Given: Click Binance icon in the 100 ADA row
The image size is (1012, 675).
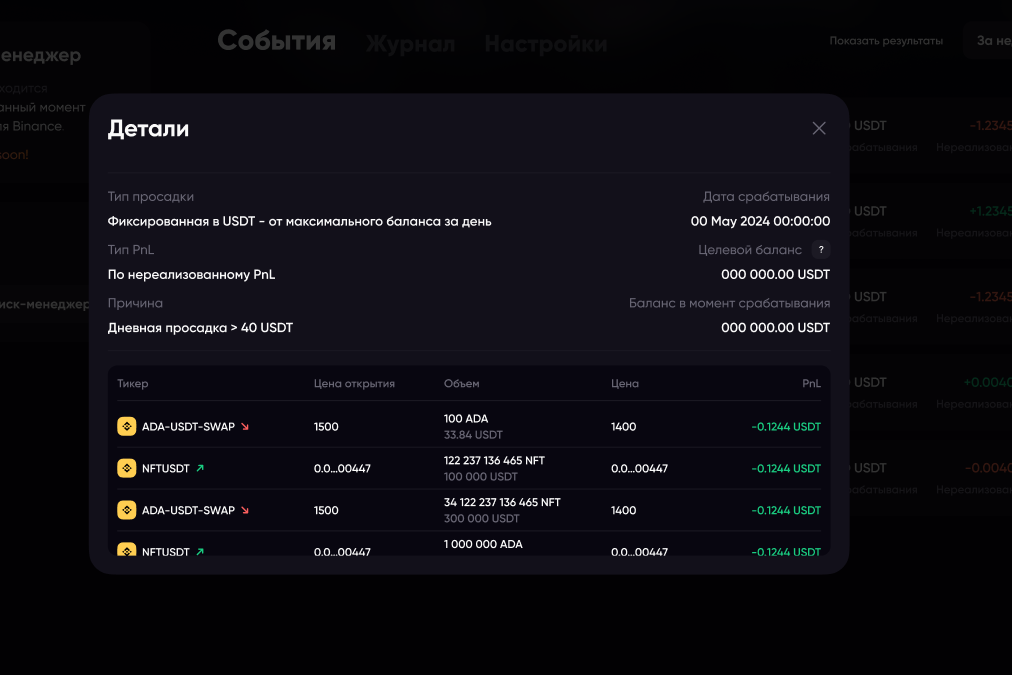Looking at the screenshot, I should 127,426.
